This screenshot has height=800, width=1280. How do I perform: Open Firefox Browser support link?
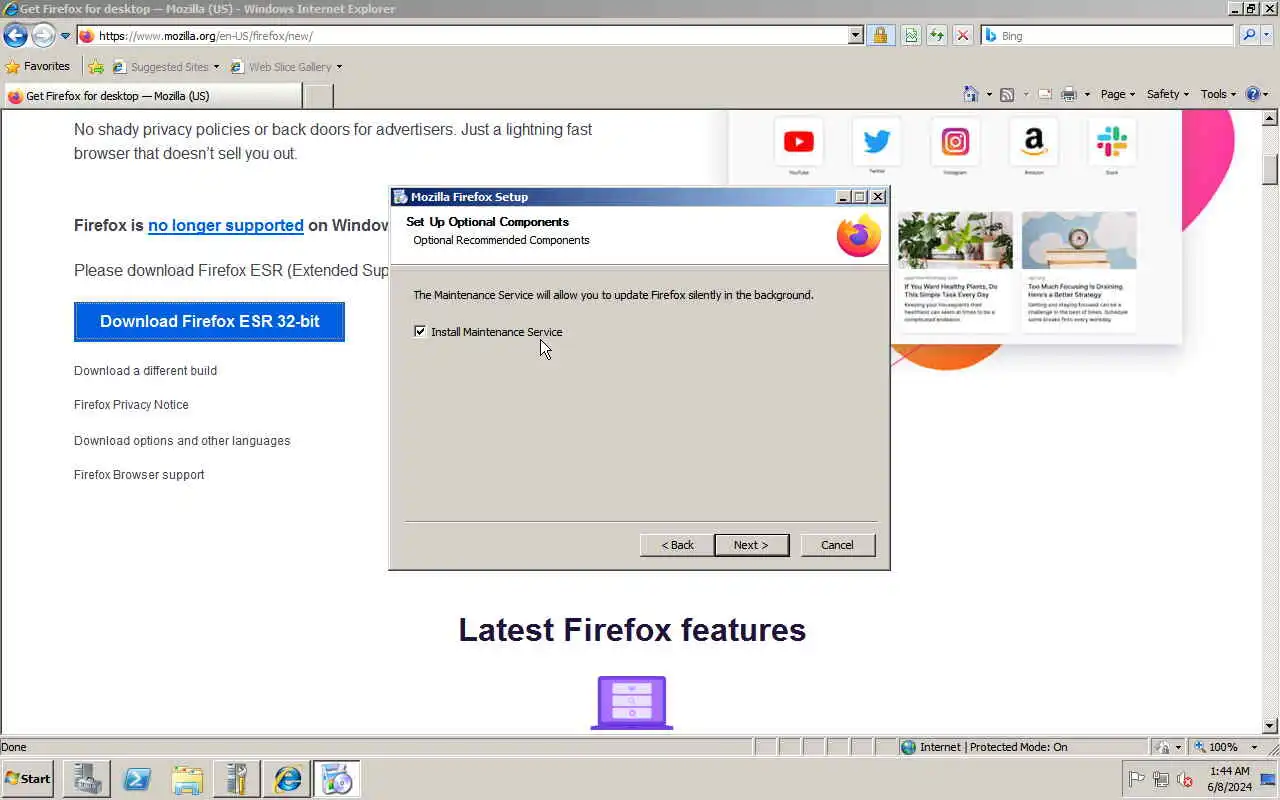coord(139,475)
